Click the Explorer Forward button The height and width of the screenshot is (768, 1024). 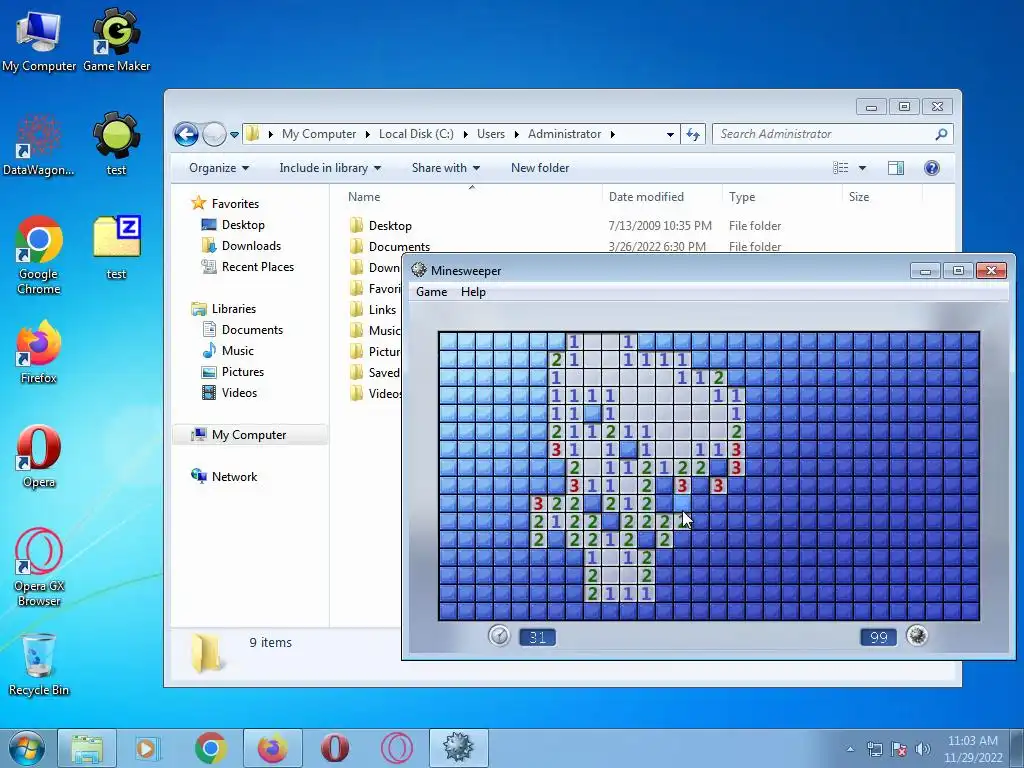[x=214, y=135]
